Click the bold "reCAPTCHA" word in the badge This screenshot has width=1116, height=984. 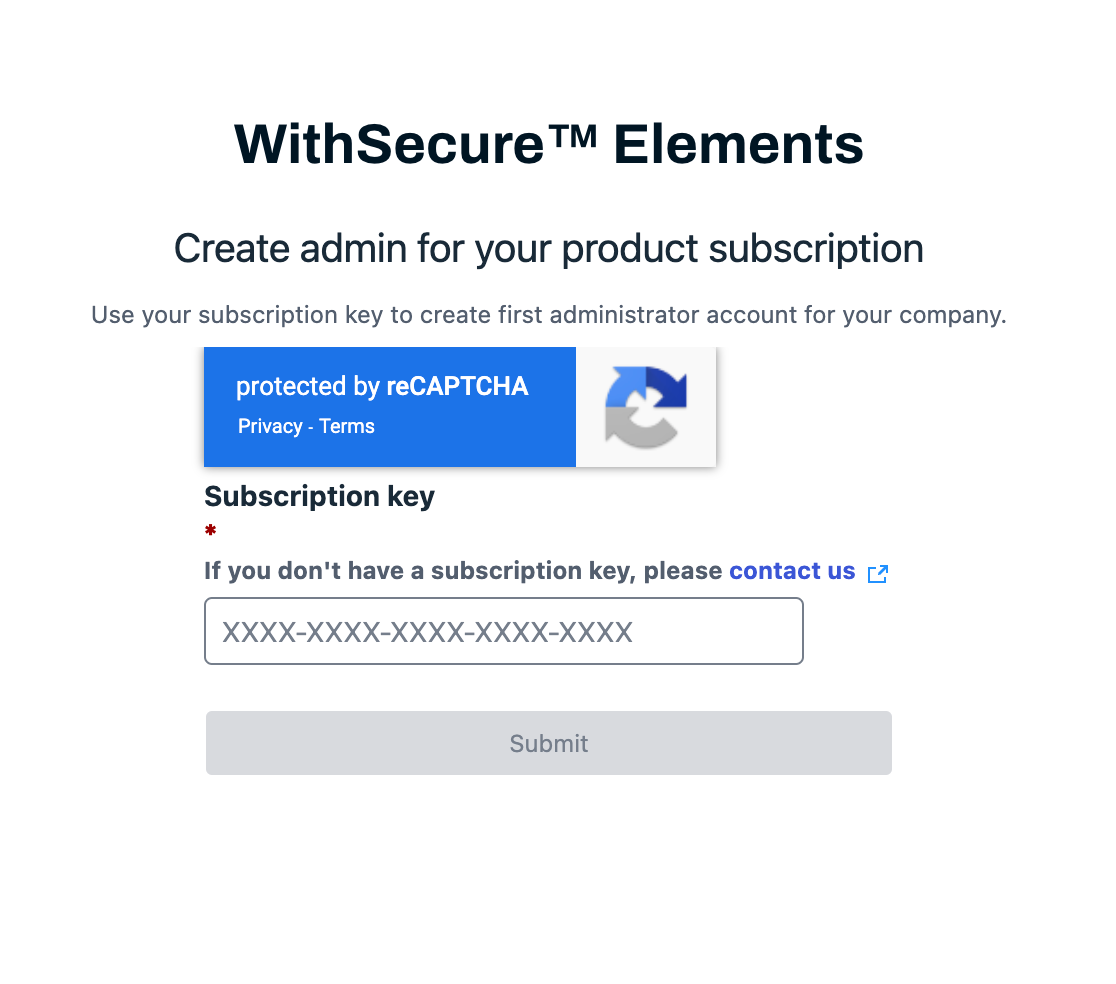point(457,387)
